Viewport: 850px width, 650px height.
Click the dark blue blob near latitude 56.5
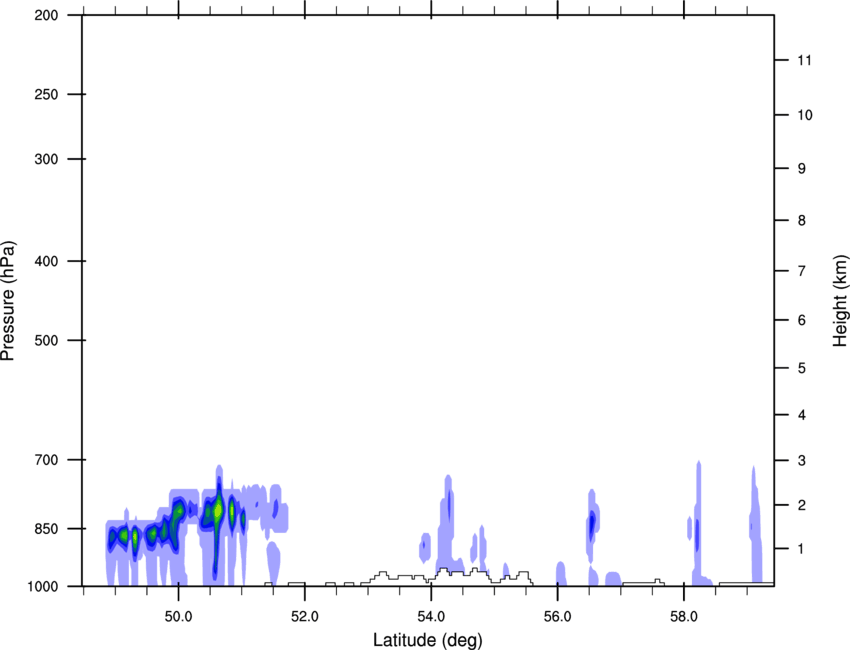(592, 523)
